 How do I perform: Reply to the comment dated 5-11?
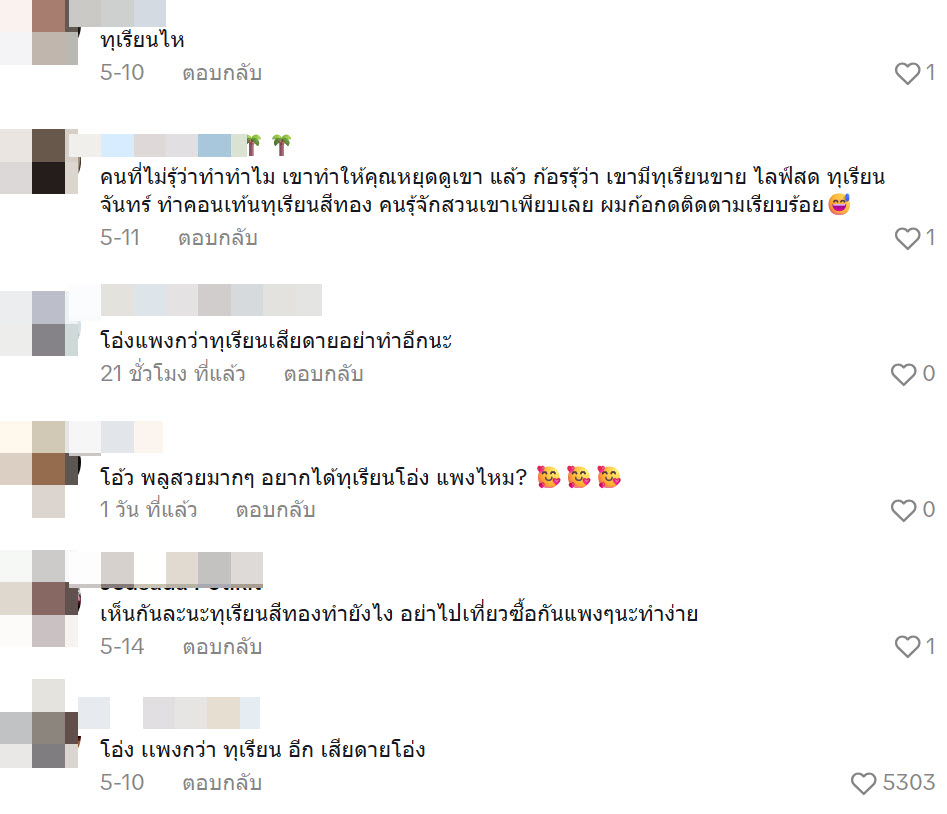[x=218, y=238]
